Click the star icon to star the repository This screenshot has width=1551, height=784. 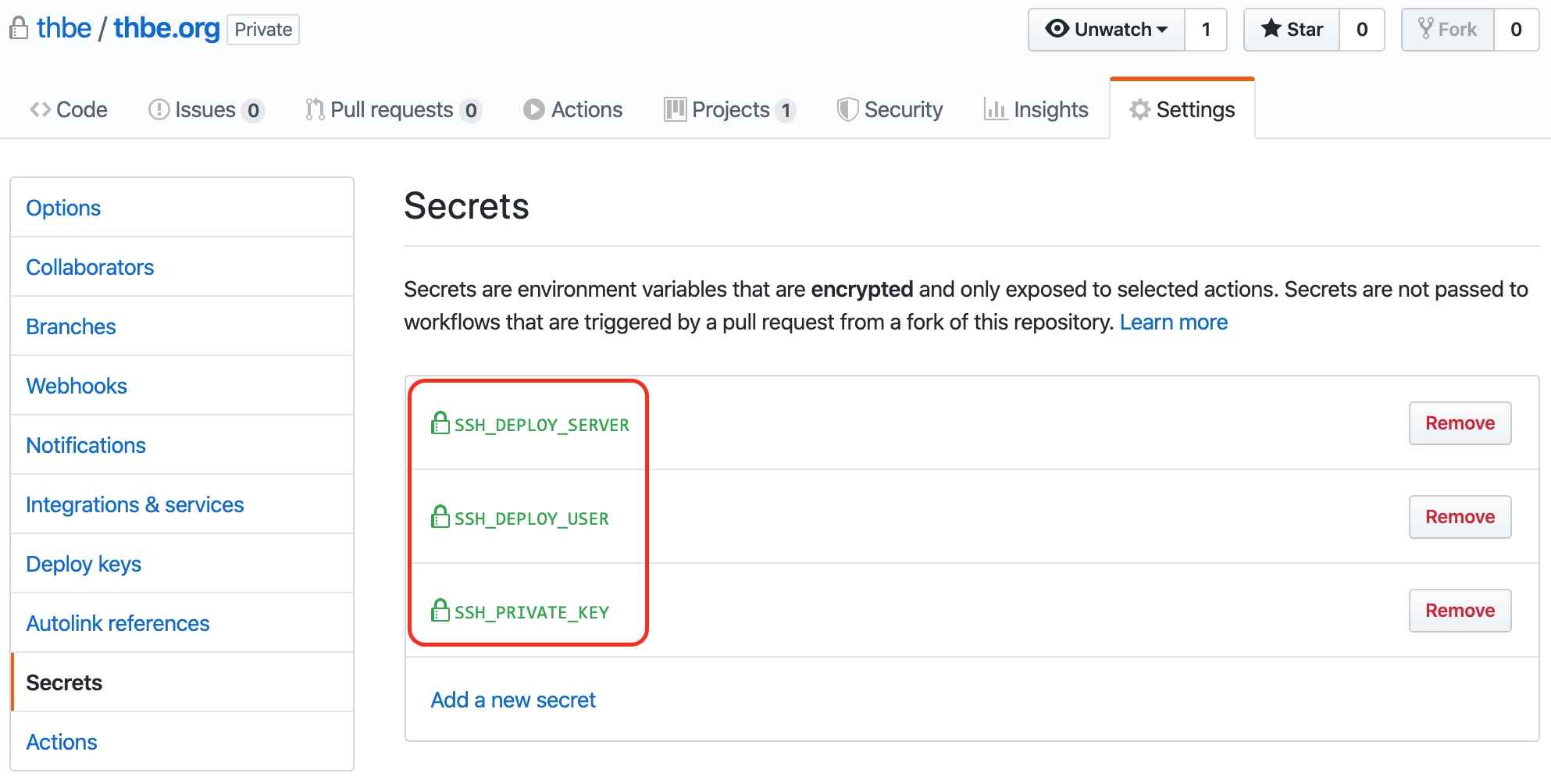click(x=1271, y=29)
